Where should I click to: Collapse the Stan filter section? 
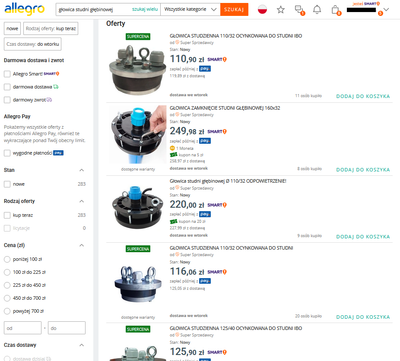pos(81,170)
